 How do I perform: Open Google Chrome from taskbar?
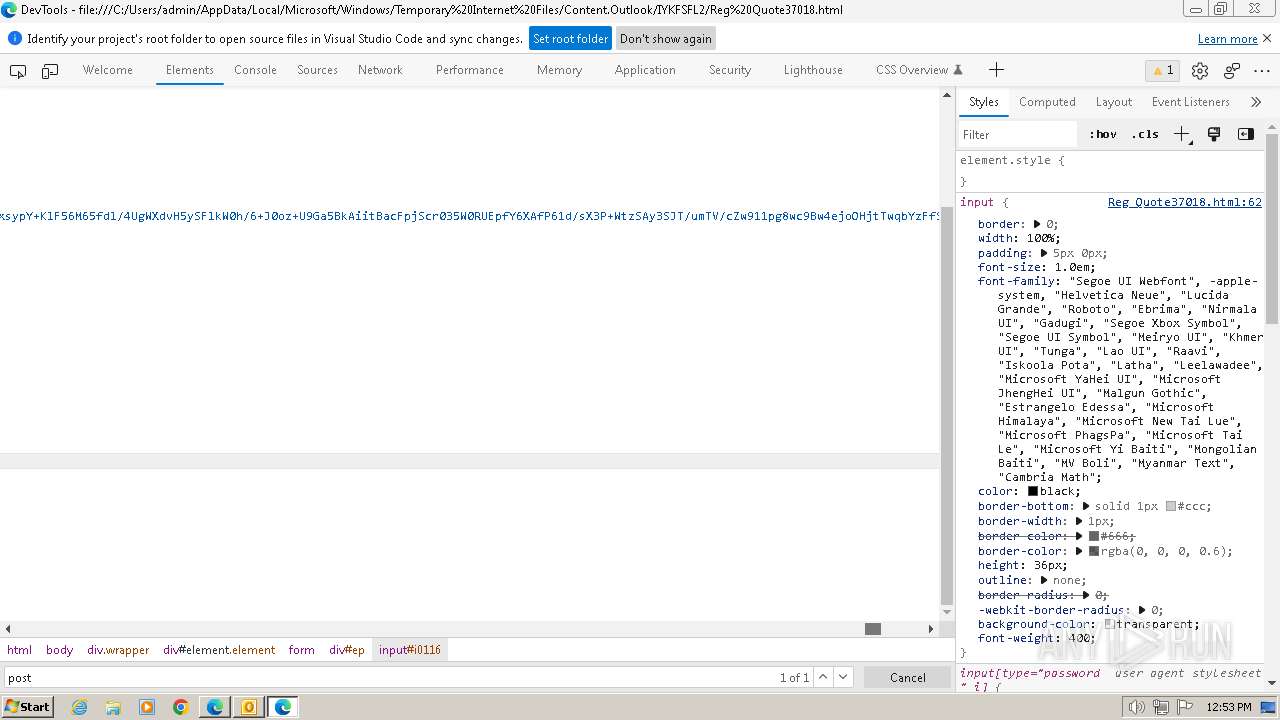181,707
